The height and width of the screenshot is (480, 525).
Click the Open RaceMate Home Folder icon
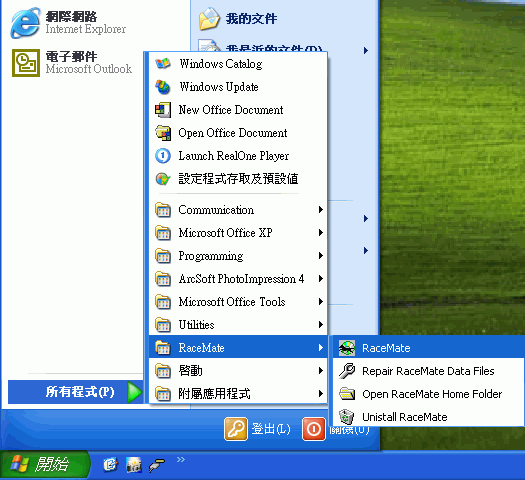pyautogui.click(x=347, y=394)
